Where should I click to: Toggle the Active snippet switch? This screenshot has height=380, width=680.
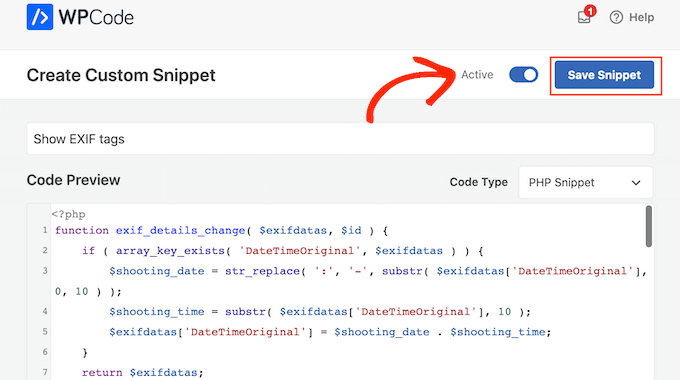(x=524, y=75)
